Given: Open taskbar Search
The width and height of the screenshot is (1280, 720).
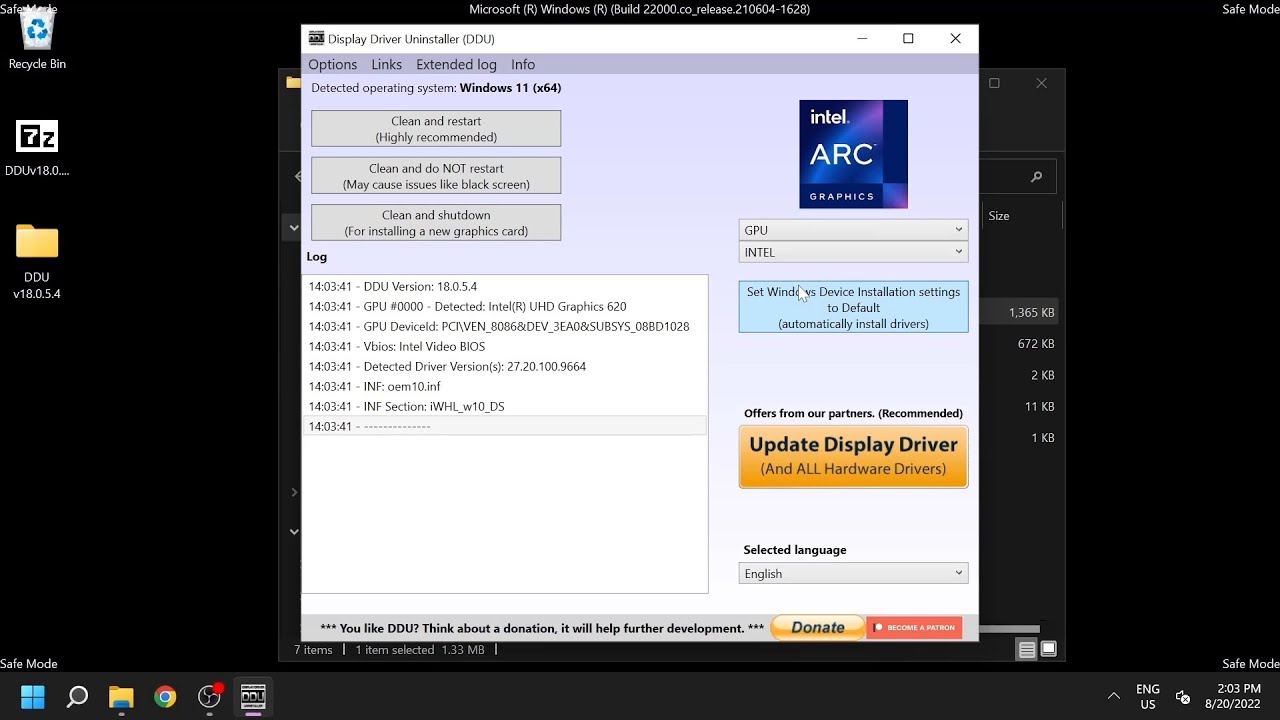Looking at the screenshot, I should pyautogui.click(x=77, y=697).
